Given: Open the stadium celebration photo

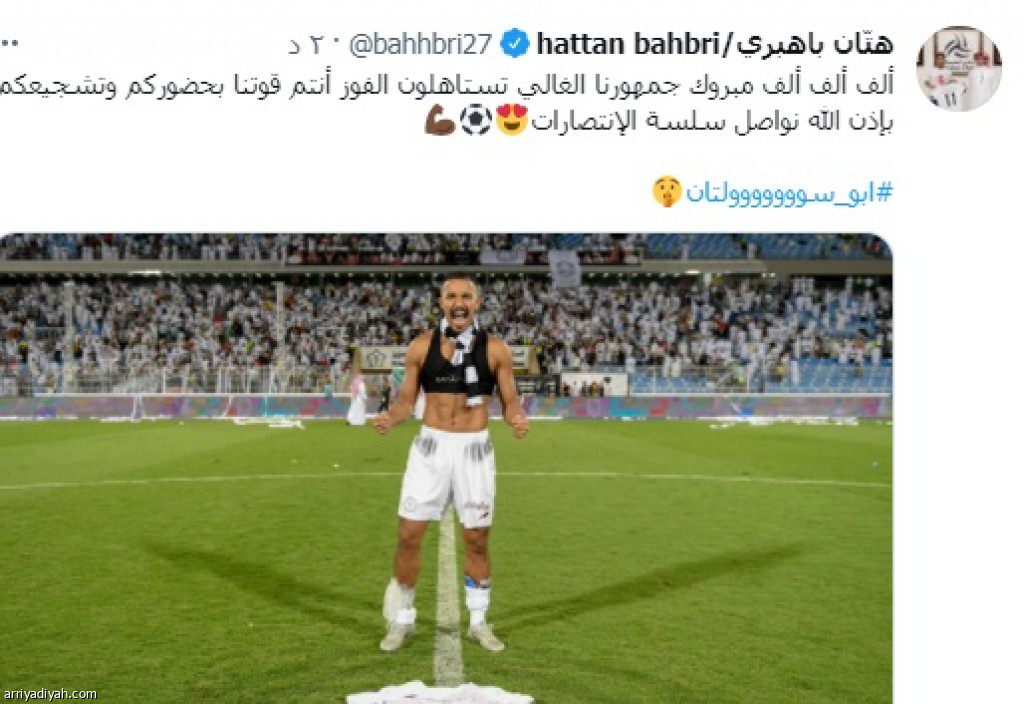Looking at the screenshot, I should pyautogui.click(x=446, y=468).
